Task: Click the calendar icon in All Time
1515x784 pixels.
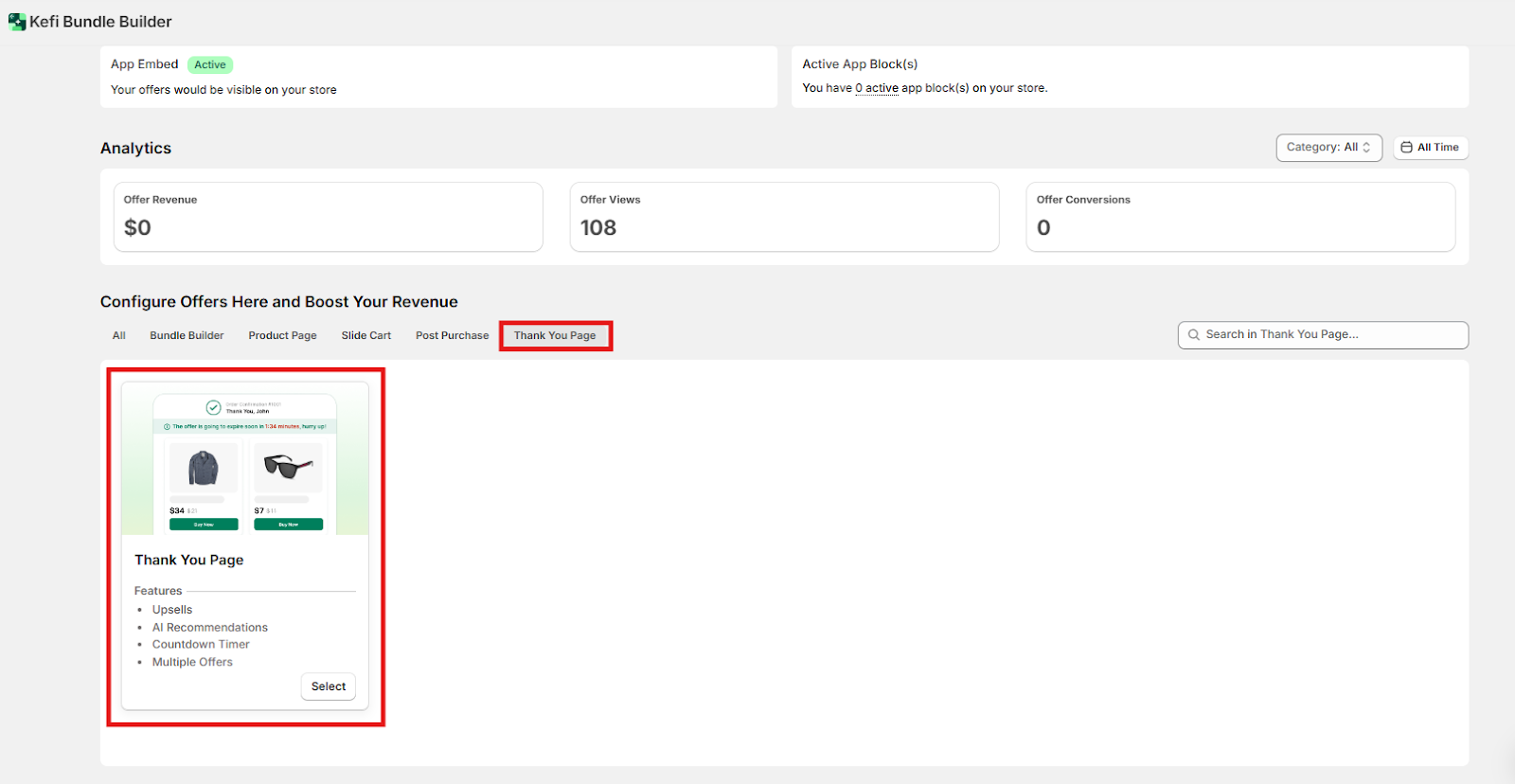Action: coord(1406,148)
